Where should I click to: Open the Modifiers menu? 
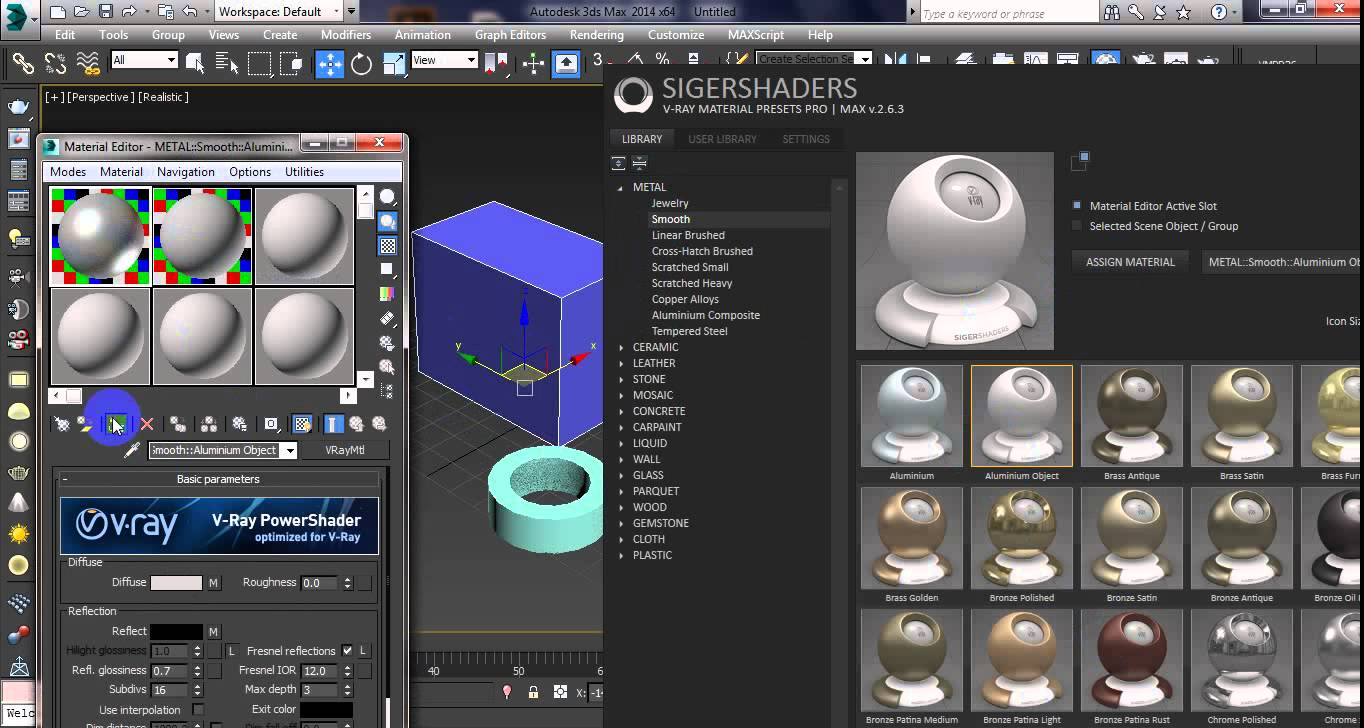346,34
